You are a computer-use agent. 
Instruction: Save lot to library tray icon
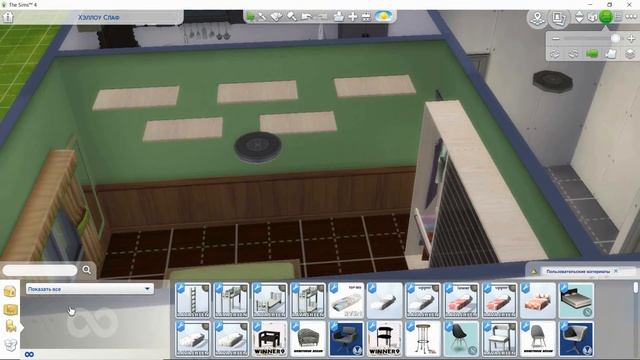(338, 17)
